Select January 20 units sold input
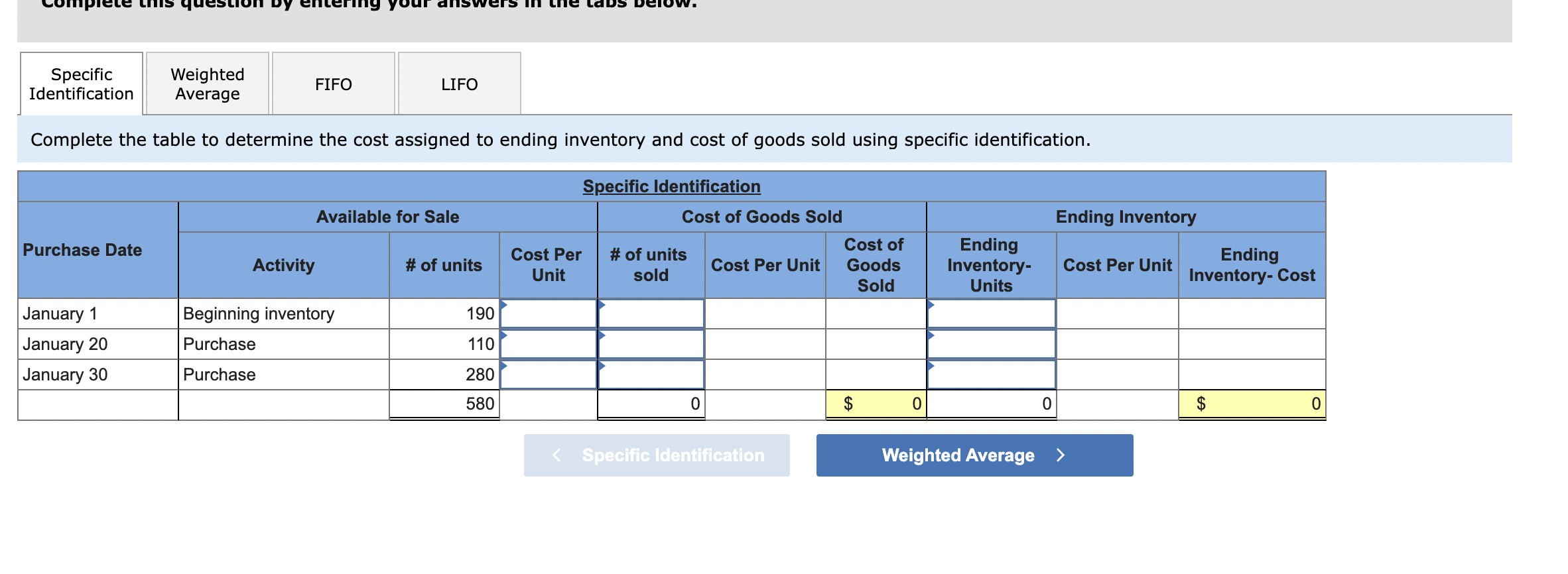 pos(651,344)
